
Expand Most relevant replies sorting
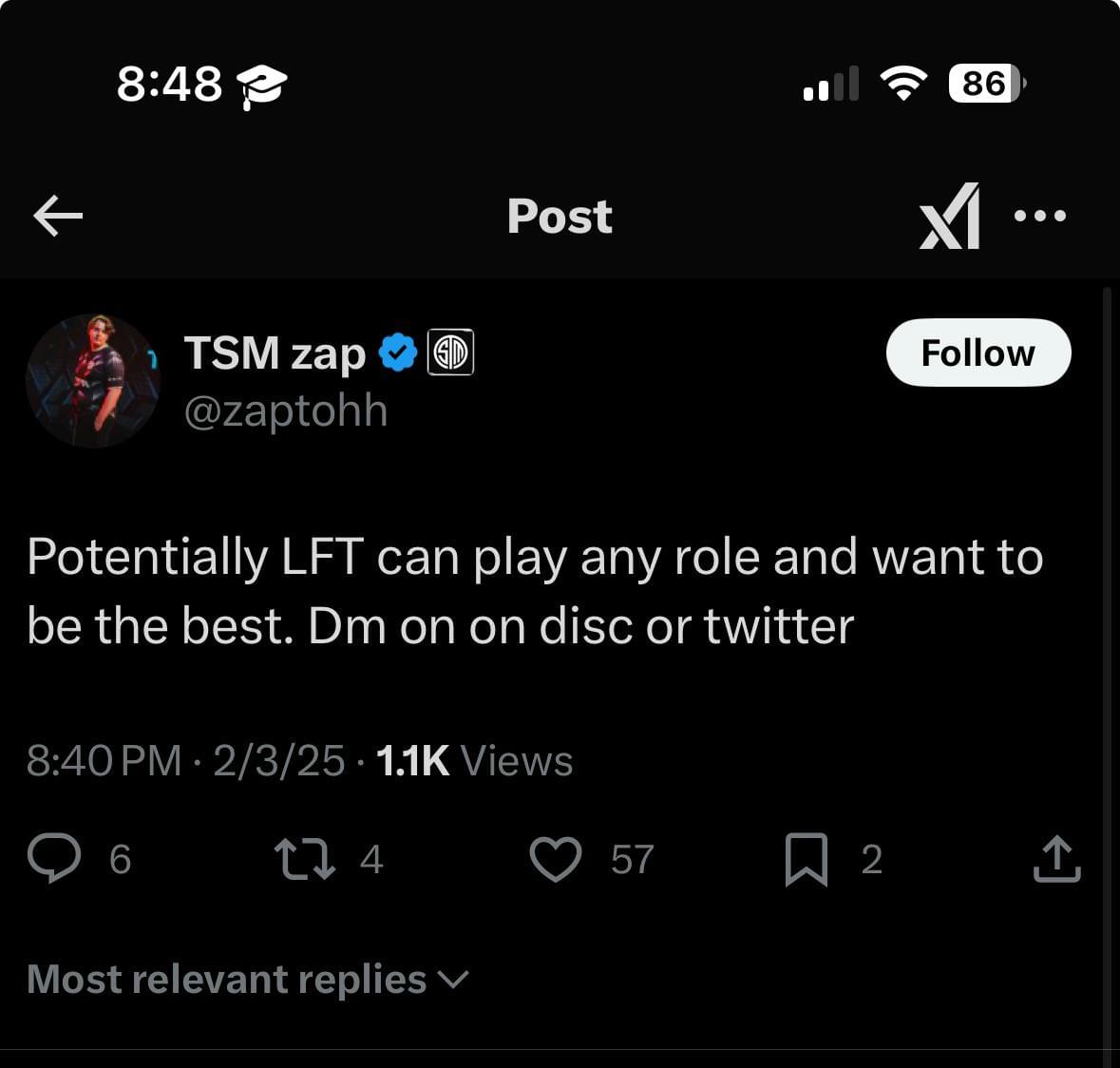[248, 979]
